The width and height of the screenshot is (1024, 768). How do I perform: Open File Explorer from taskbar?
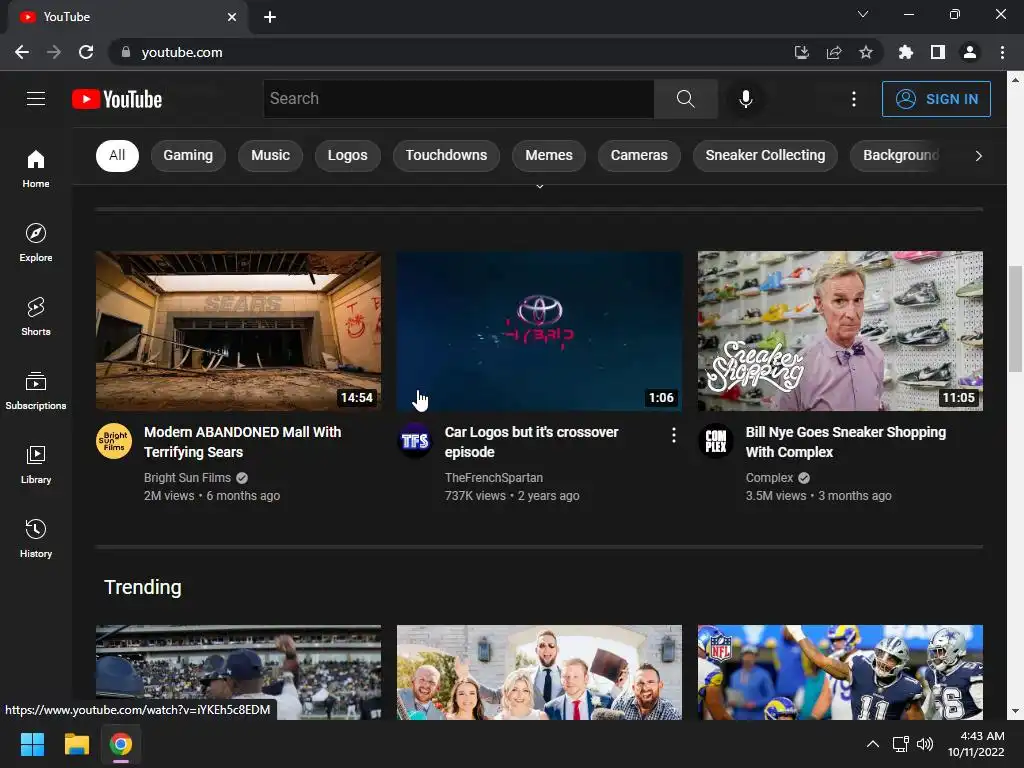(x=76, y=744)
